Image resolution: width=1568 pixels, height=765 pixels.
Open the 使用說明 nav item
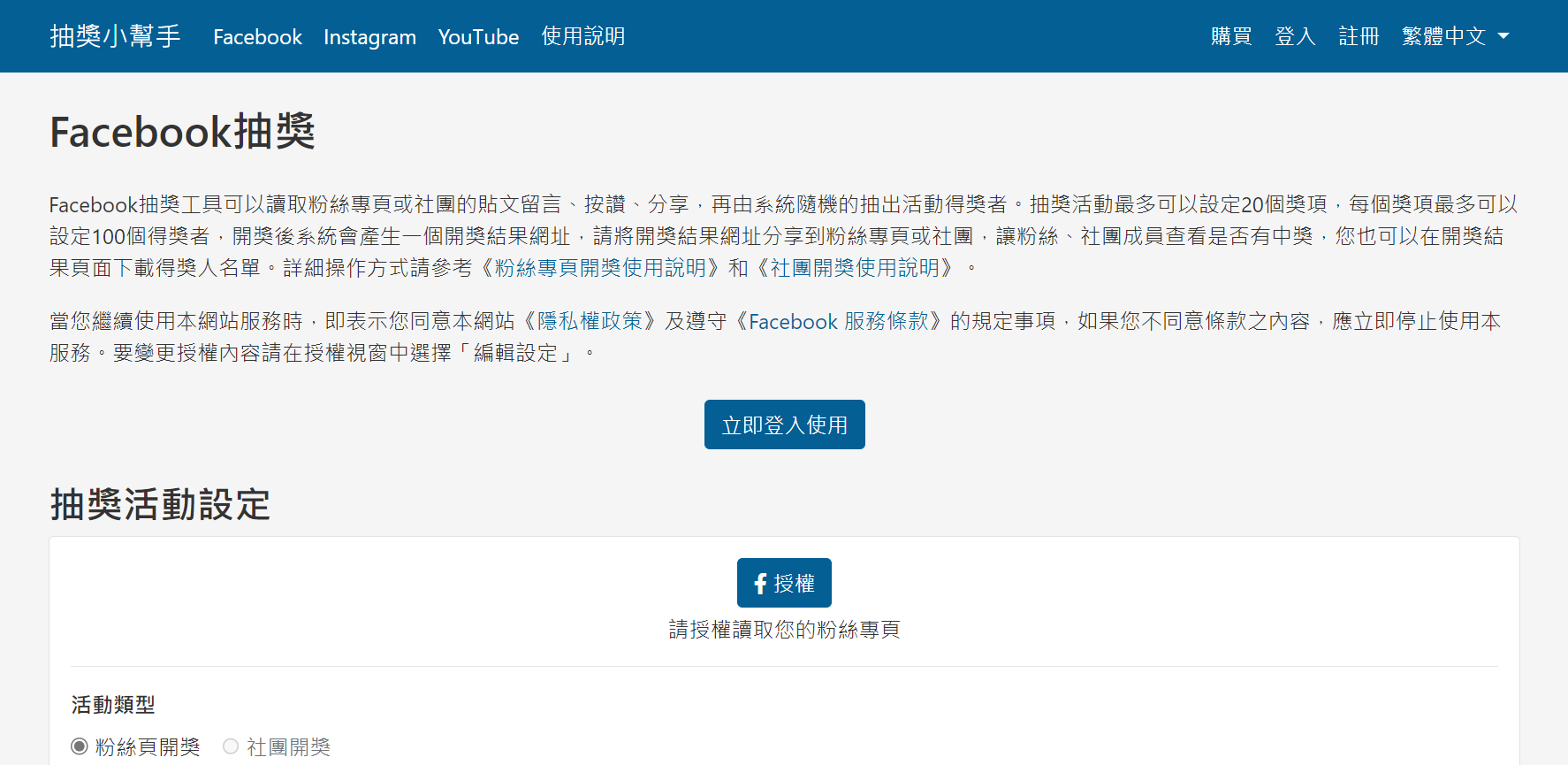(583, 36)
